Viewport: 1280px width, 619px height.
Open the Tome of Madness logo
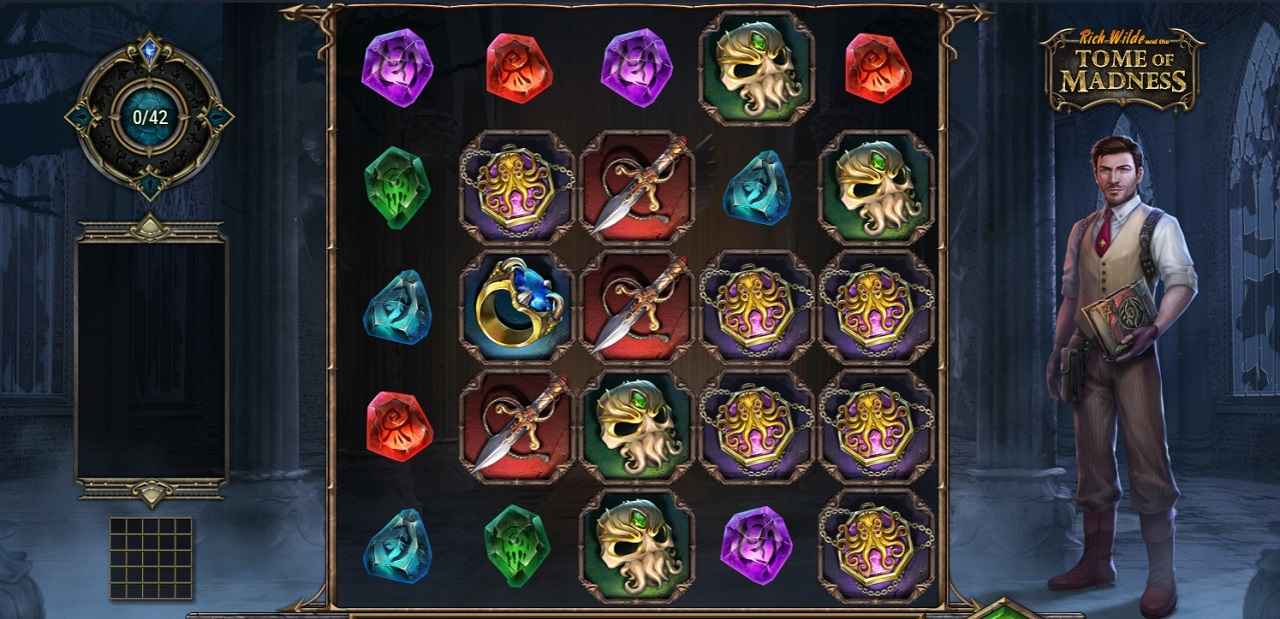click(1122, 69)
